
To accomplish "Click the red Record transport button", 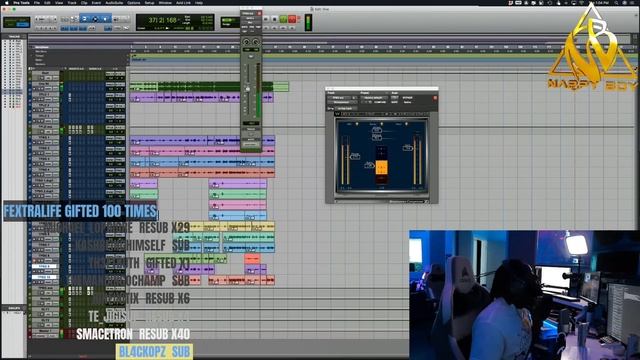I will coord(292,19).
